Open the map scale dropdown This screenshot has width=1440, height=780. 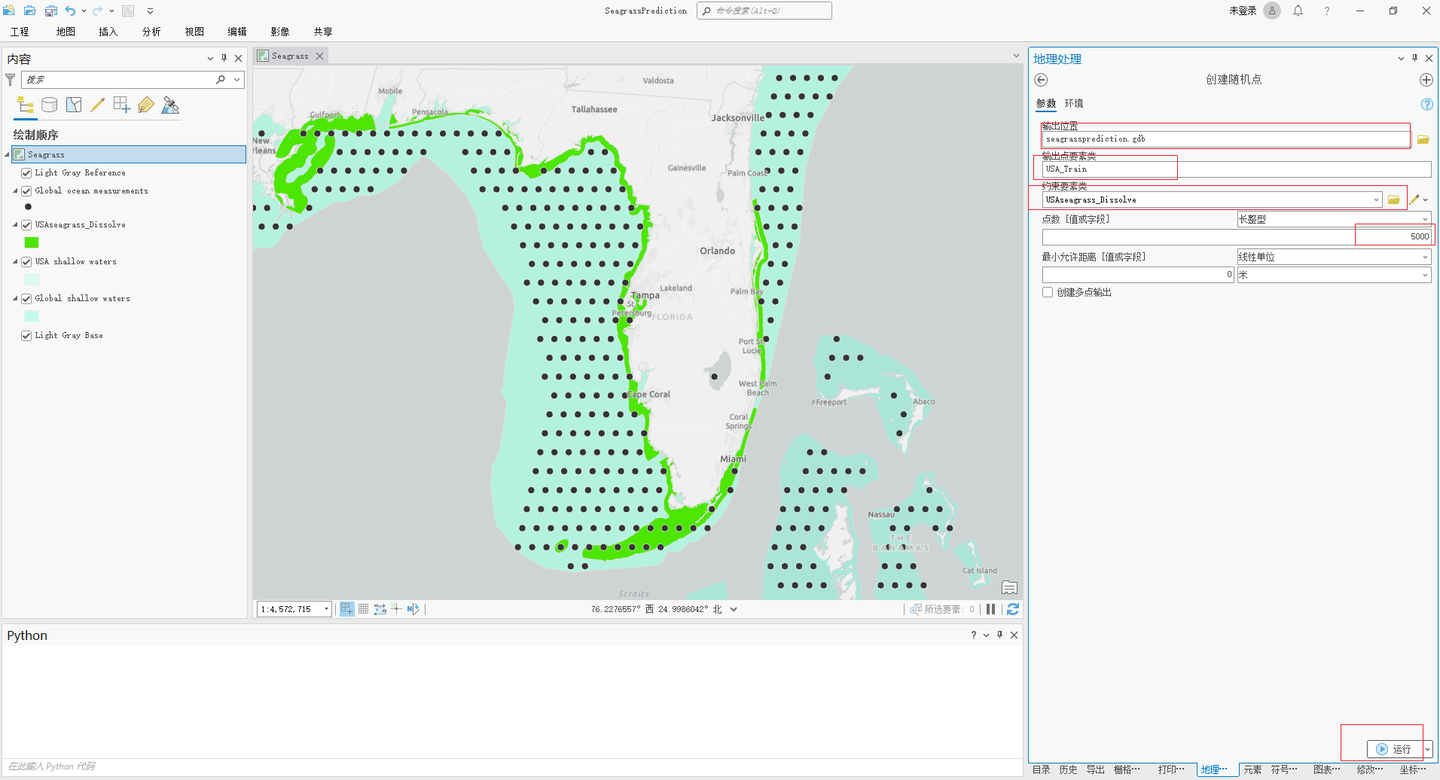point(328,608)
